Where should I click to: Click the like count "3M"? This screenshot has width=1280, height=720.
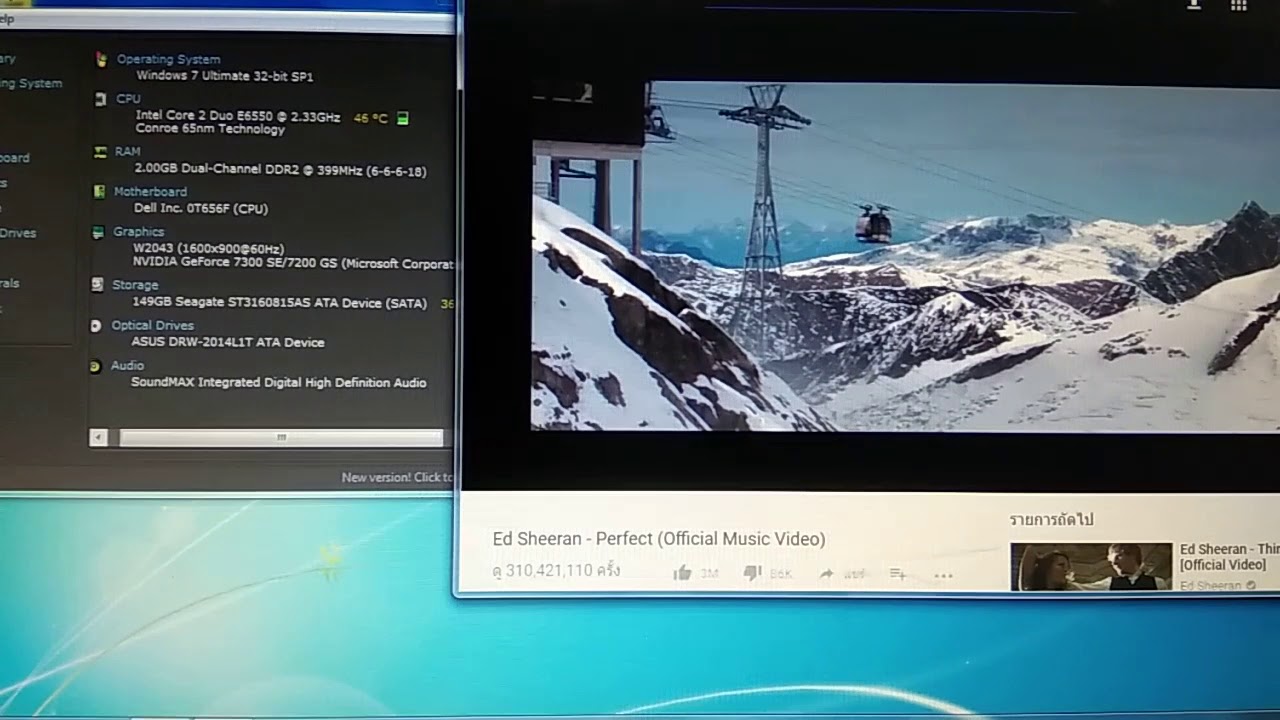(709, 574)
